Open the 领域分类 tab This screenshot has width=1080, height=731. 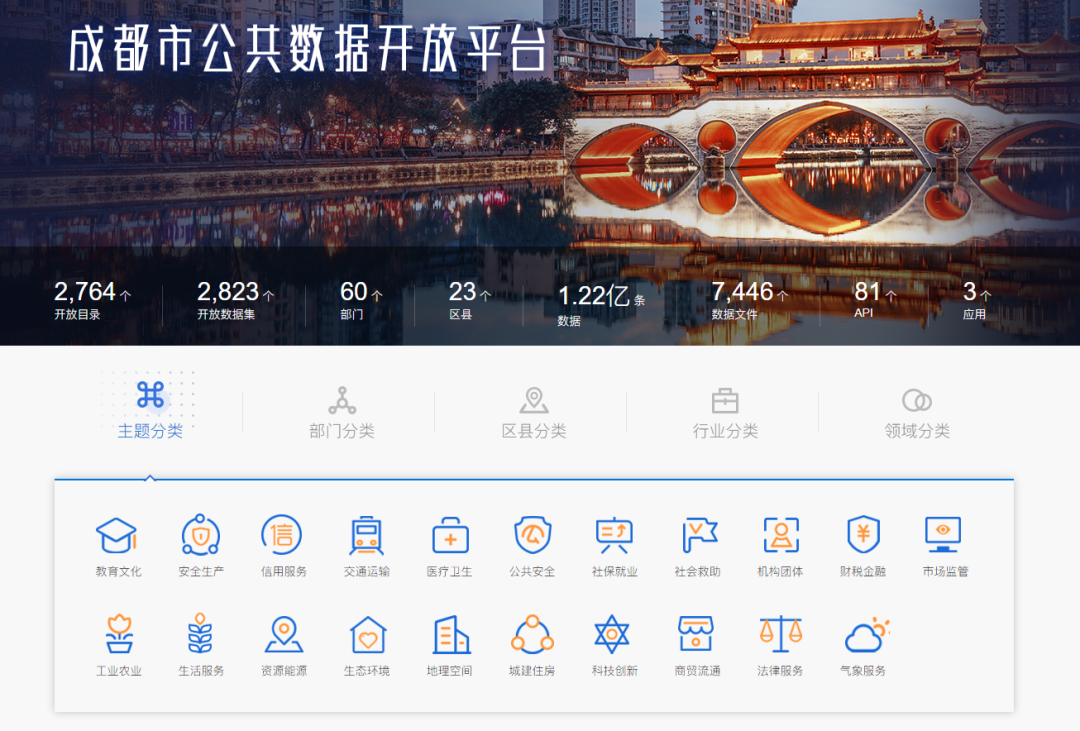[918, 410]
